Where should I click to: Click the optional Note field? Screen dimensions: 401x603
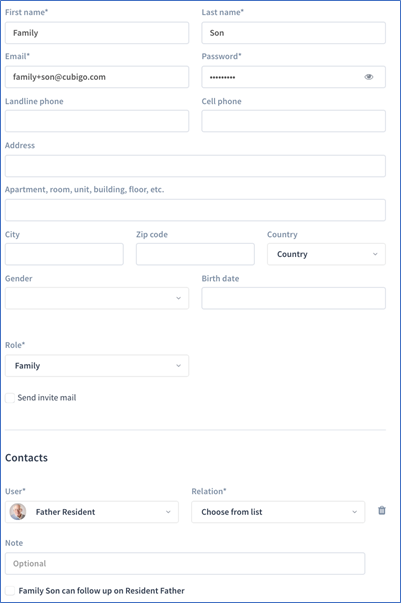point(185,564)
